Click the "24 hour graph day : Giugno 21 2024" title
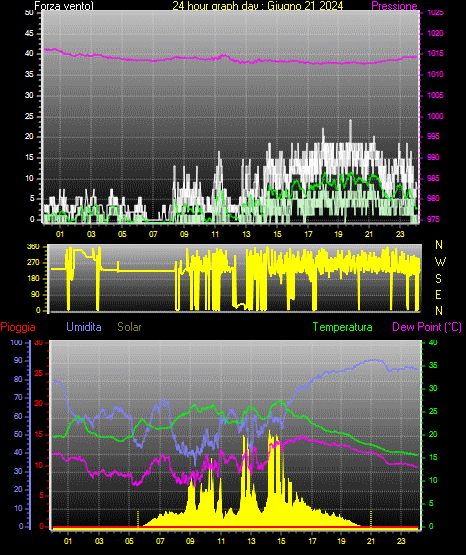 [258, 6]
